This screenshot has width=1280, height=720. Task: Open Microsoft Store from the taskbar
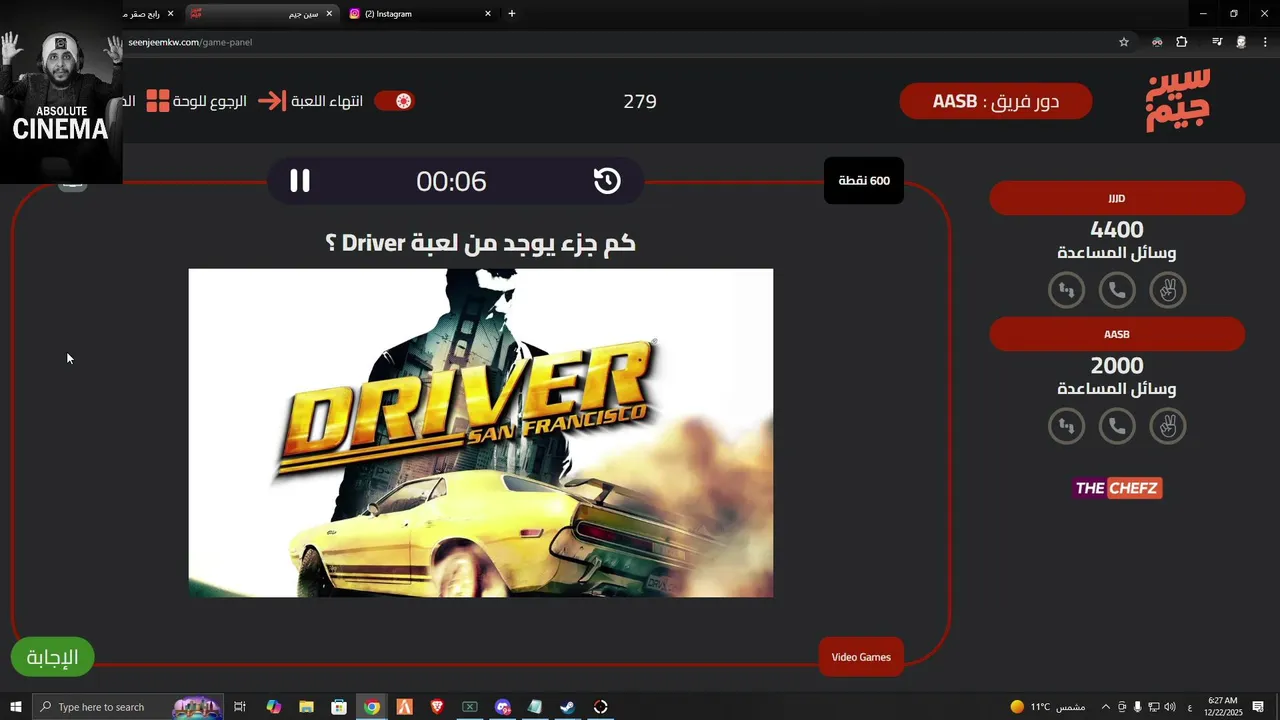(x=339, y=707)
